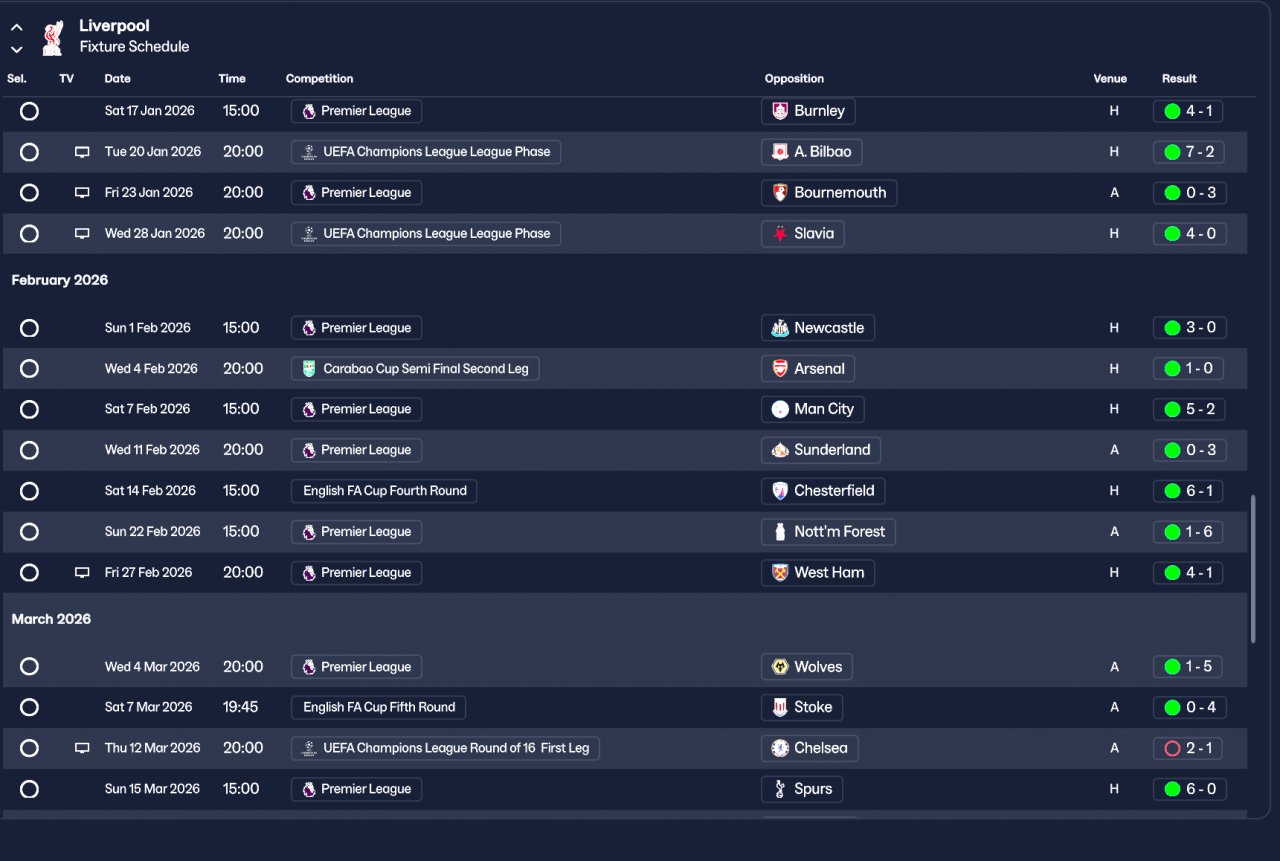This screenshot has width=1280, height=861.
Task: Collapse the February 2026 section header
Action: tap(60, 280)
